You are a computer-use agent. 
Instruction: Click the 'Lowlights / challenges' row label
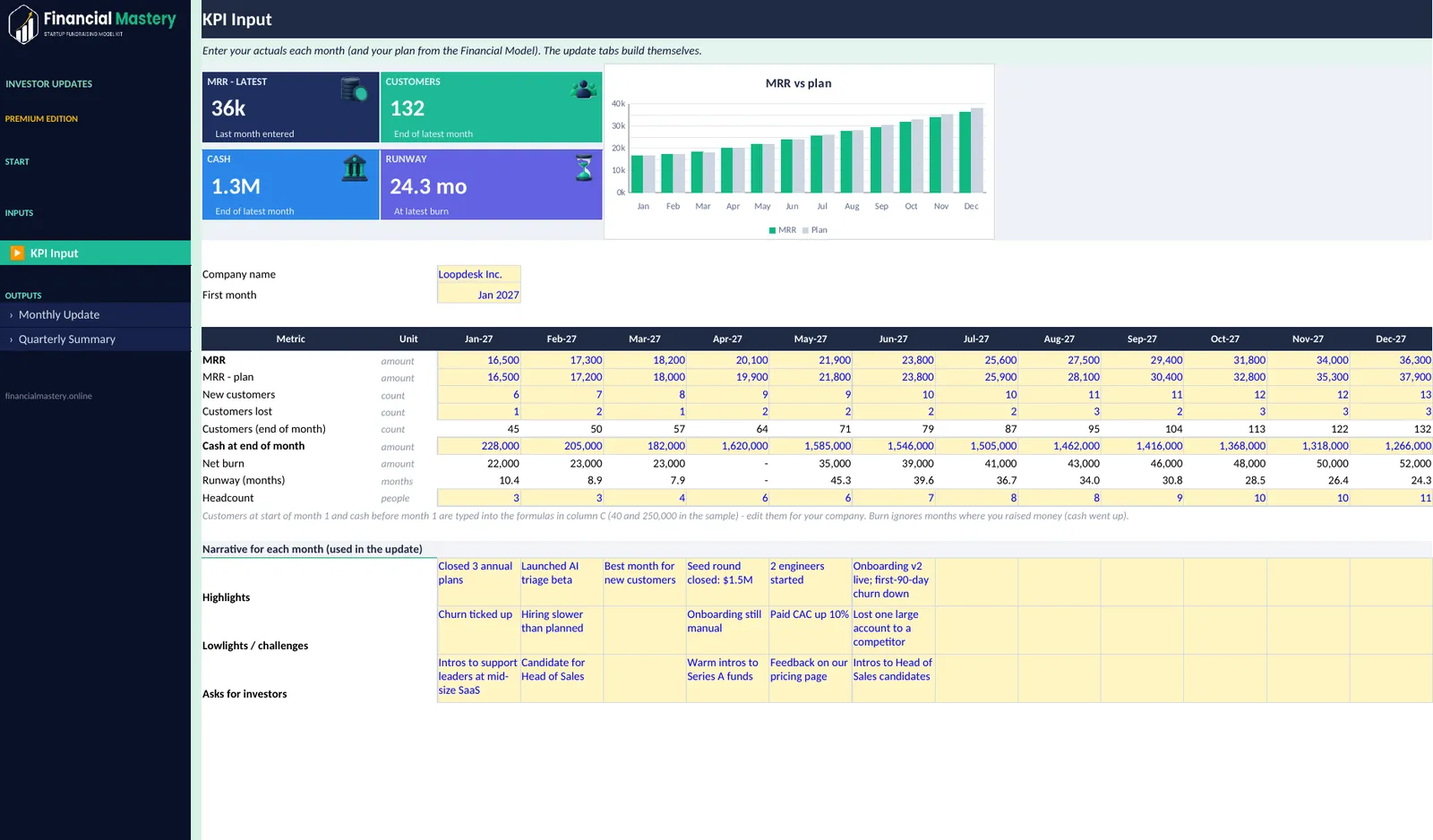255,646
